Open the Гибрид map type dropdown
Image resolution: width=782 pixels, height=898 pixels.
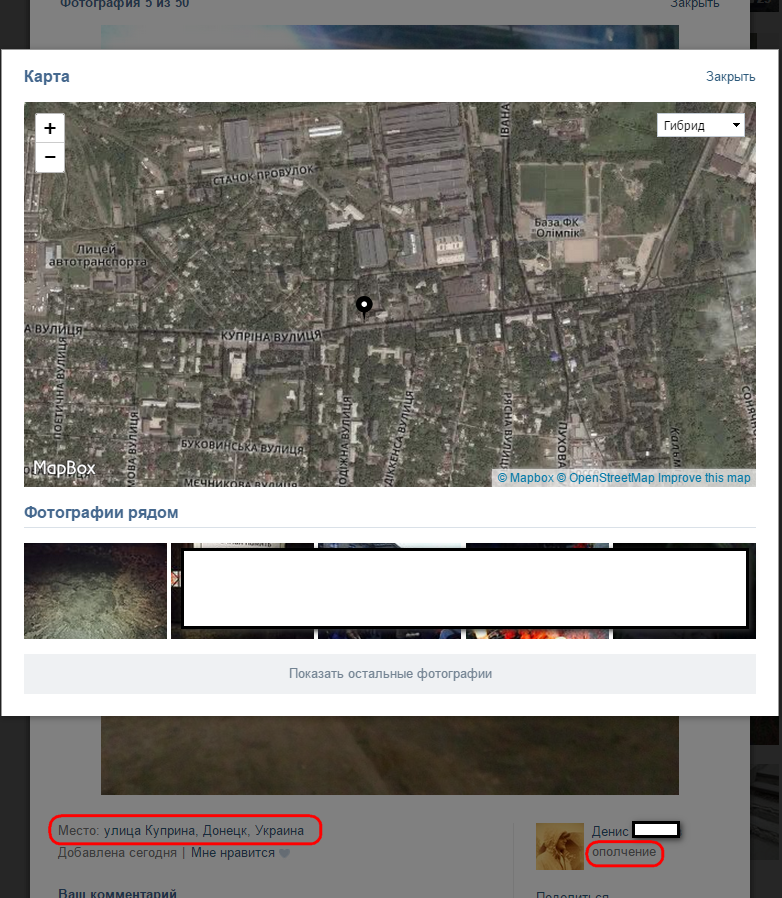(x=701, y=125)
